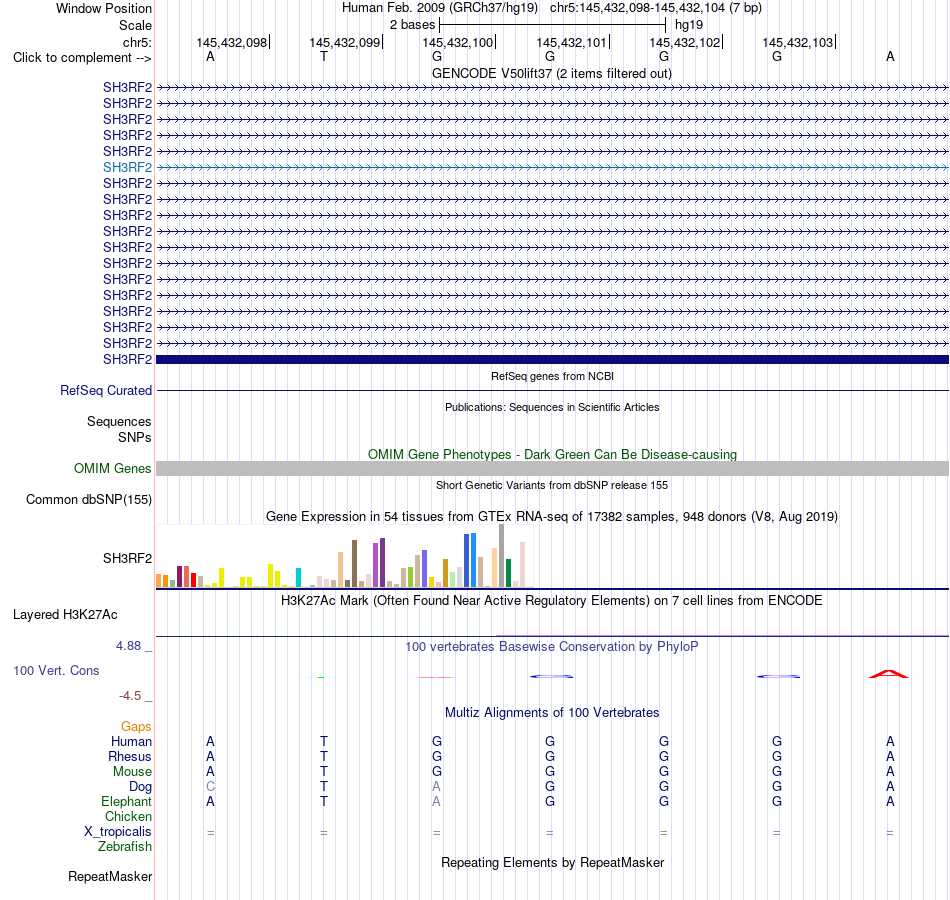
Task: Click the gray OMIM Genes item bar
Action: tap(552, 468)
